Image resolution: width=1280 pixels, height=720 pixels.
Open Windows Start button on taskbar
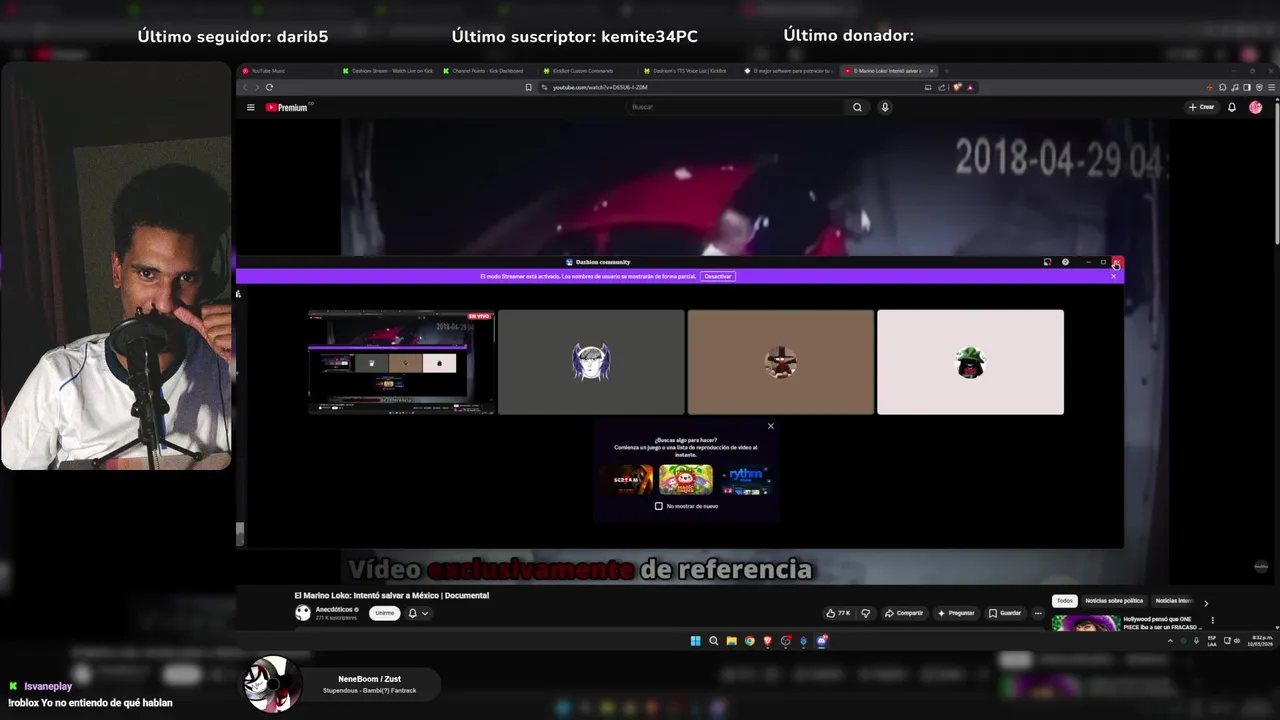pyautogui.click(x=696, y=641)
